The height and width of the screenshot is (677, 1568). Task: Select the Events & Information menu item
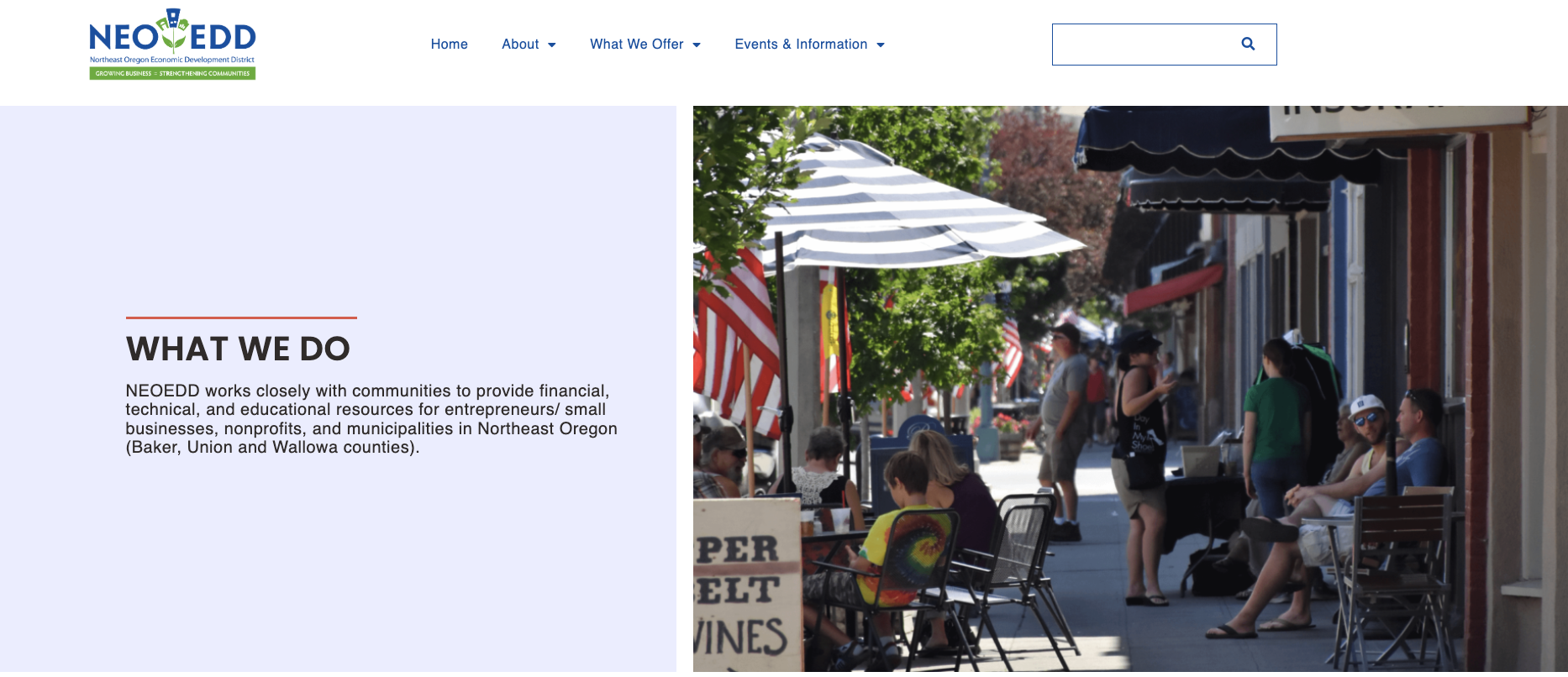[x=801, y=44]
